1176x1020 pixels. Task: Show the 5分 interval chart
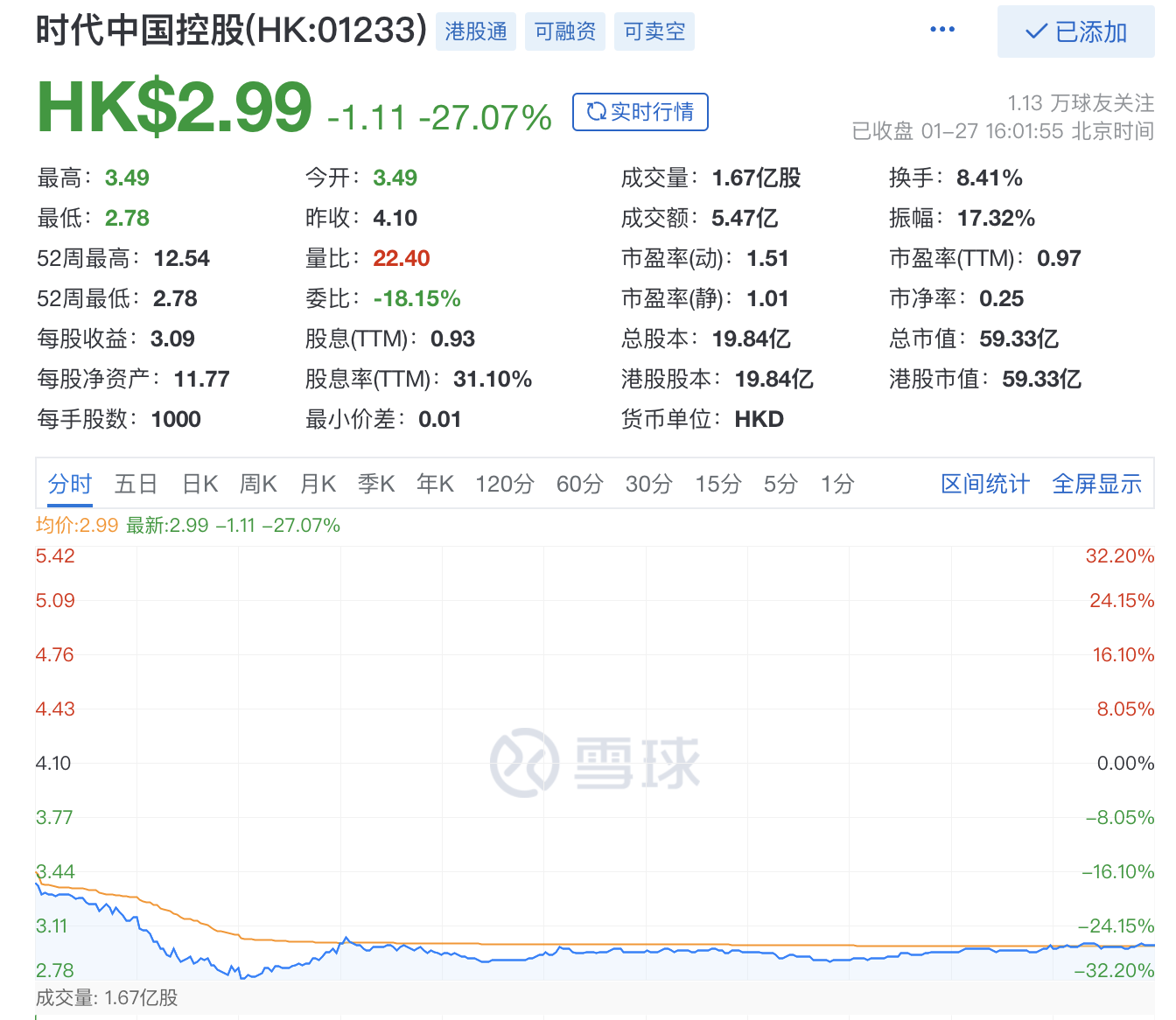[780, 484]
